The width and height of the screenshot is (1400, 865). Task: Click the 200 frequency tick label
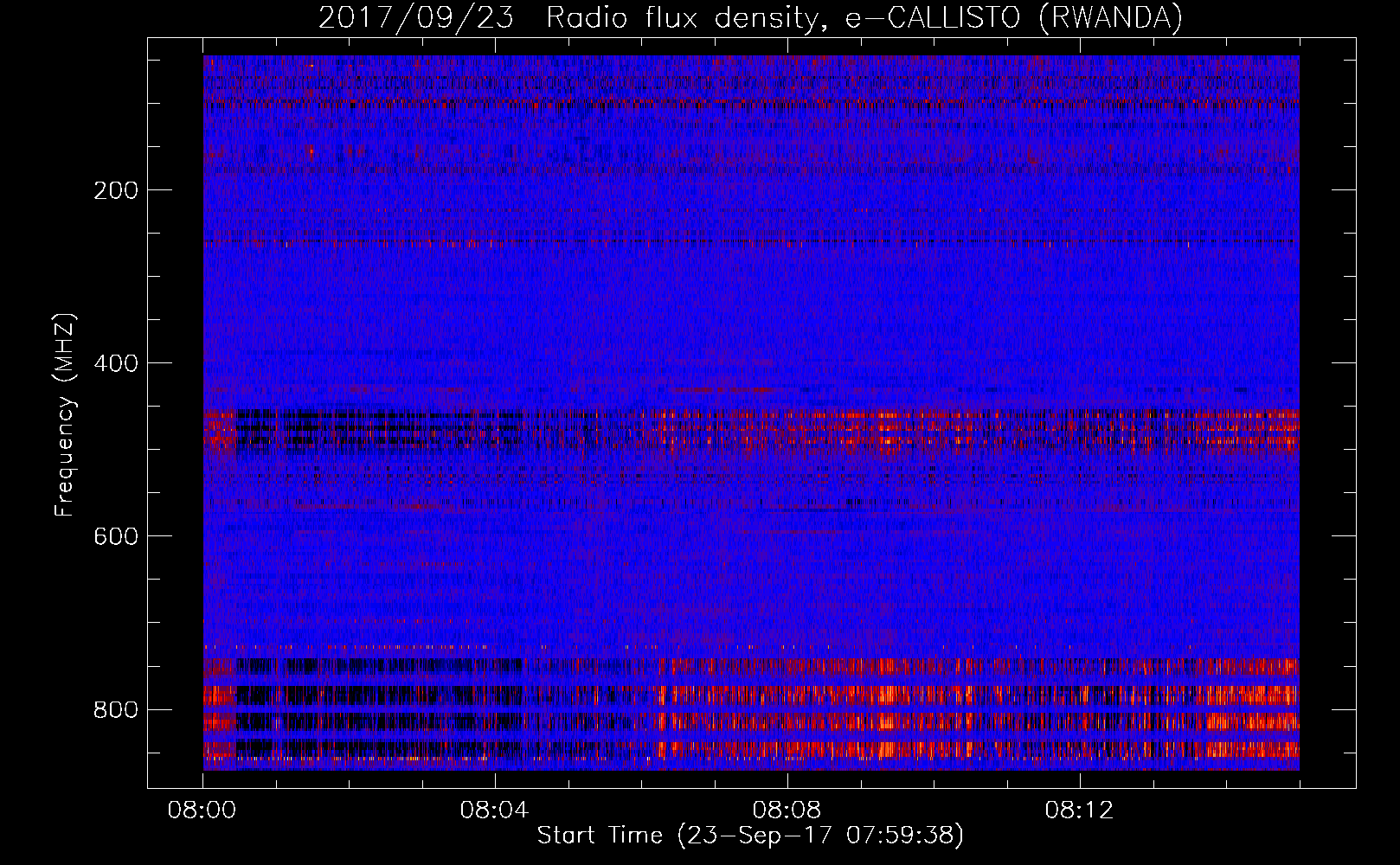tap(116, 190)
